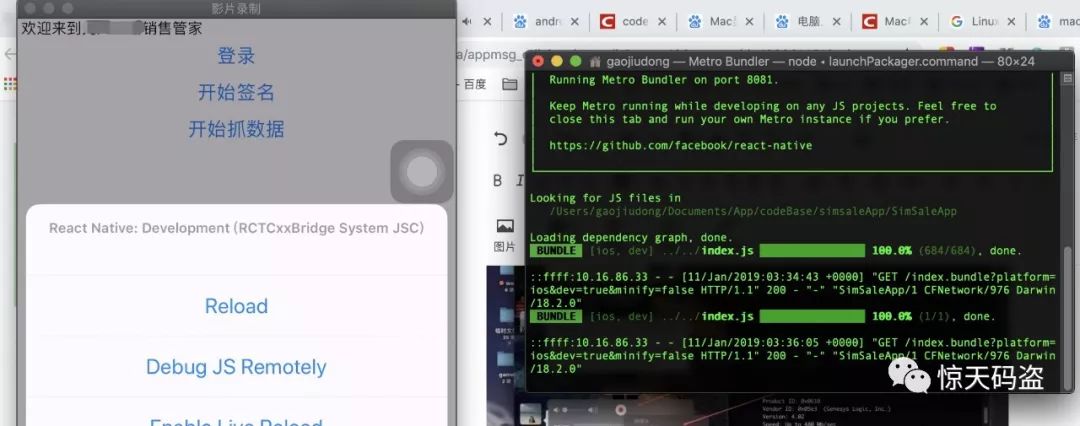Click the muted speaker icon on browser tab
1080x426 pixels.
coord(467,21)
